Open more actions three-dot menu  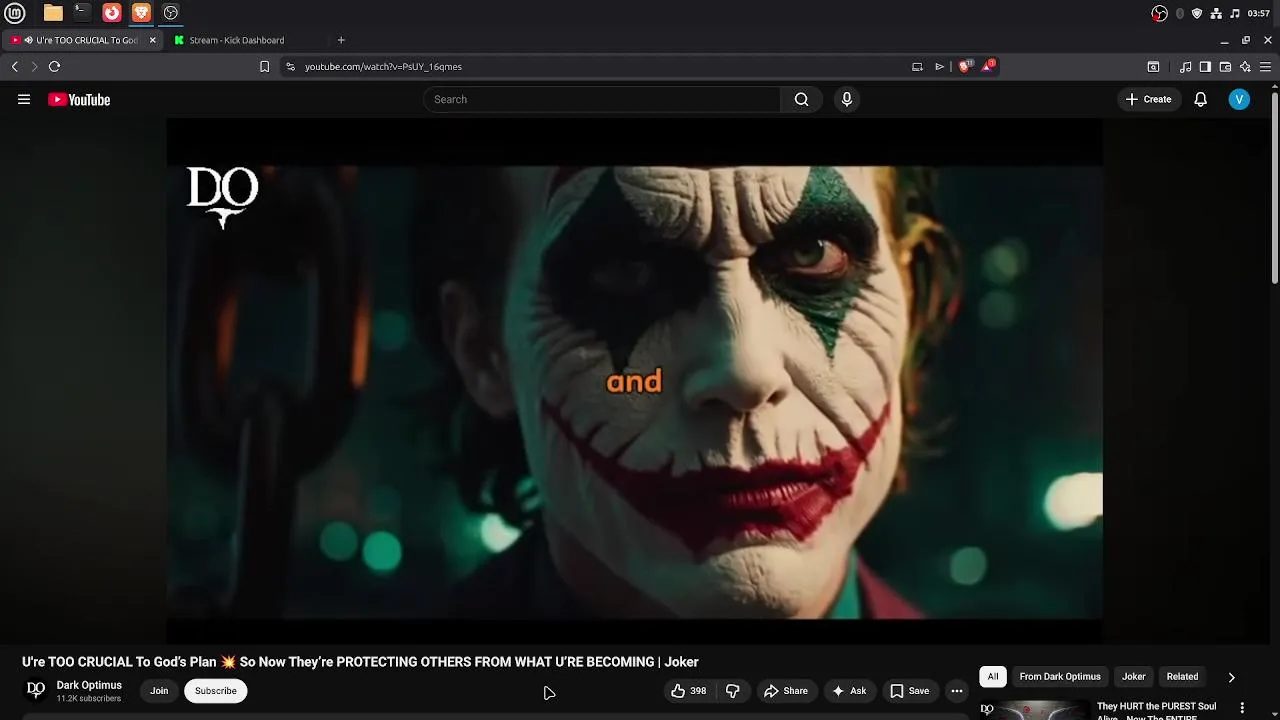[957, 691]
